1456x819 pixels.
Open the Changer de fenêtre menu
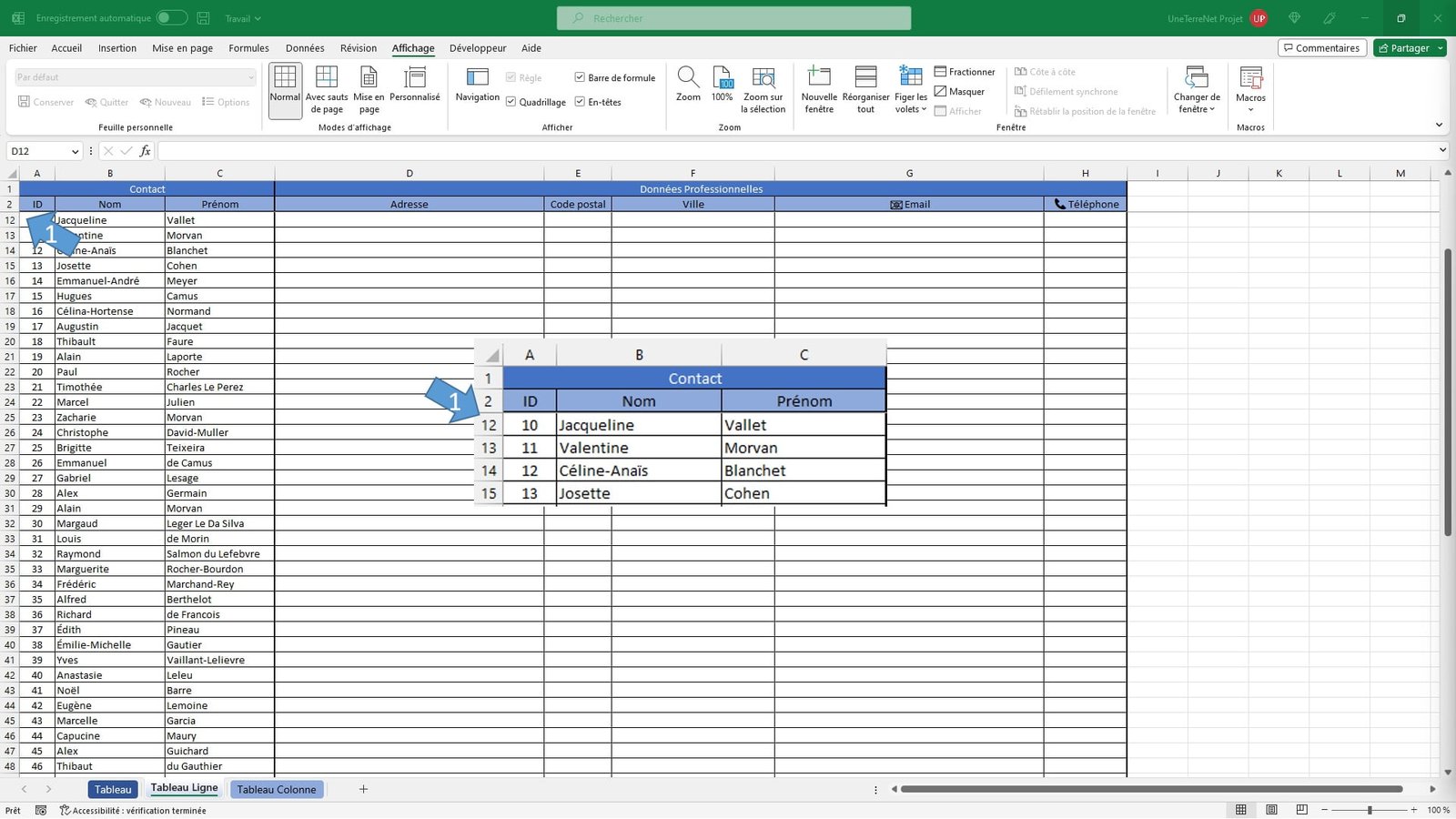click(1195, 88)
